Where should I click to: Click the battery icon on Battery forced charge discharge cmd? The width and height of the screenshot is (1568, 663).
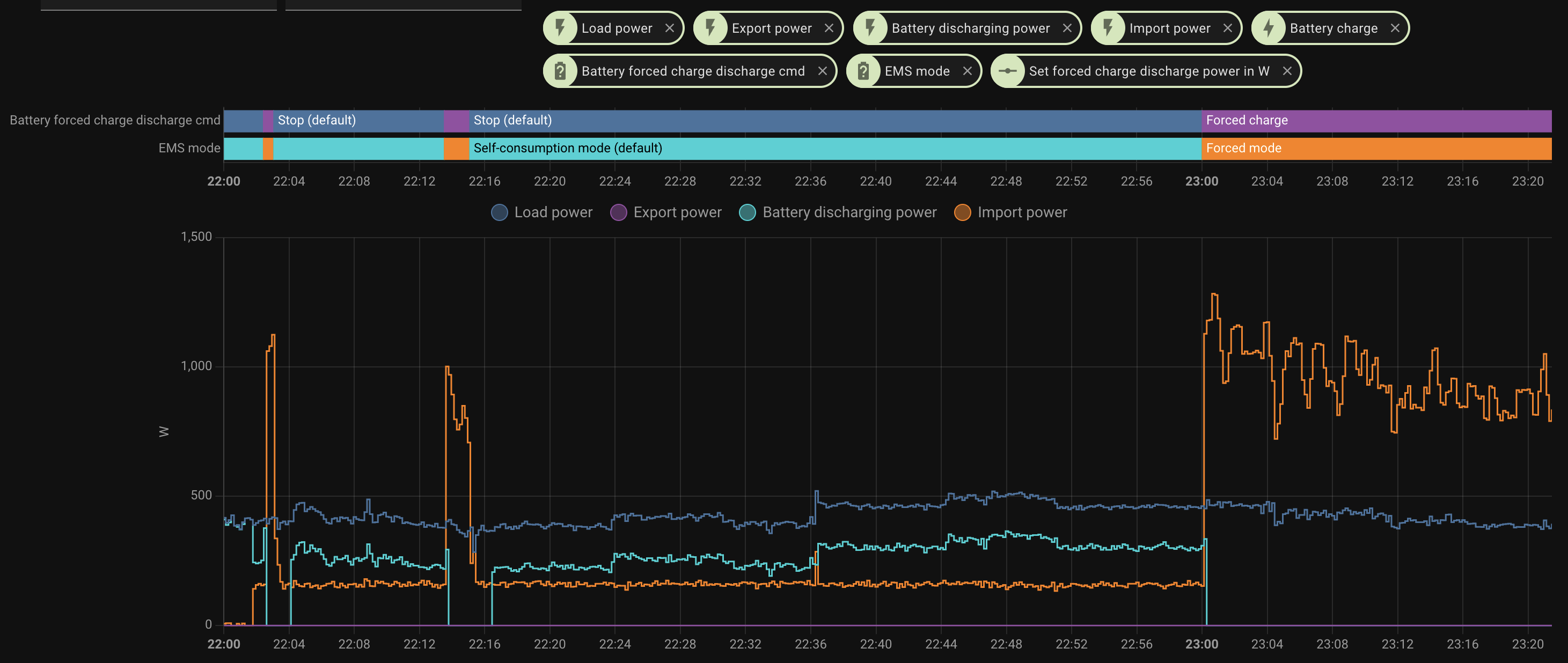(562, 71)
